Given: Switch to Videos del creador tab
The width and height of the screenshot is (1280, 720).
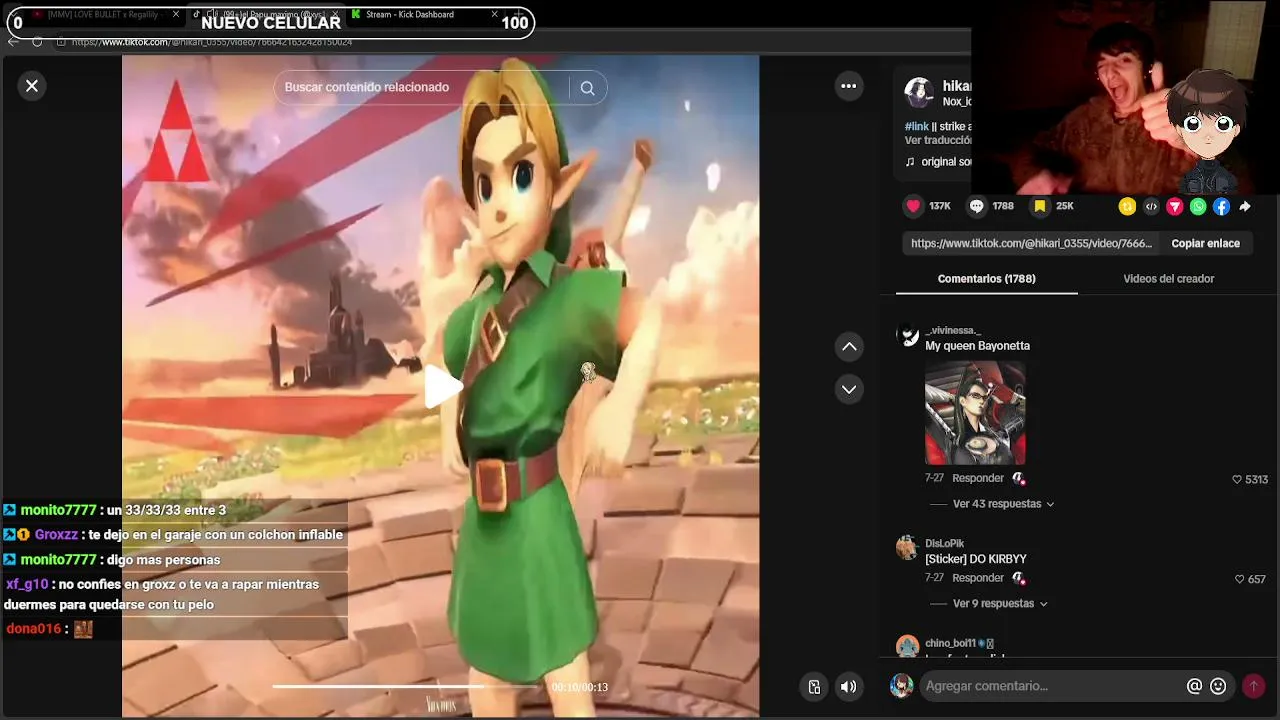Looking at the screenshot, I should pos(1168,279).
